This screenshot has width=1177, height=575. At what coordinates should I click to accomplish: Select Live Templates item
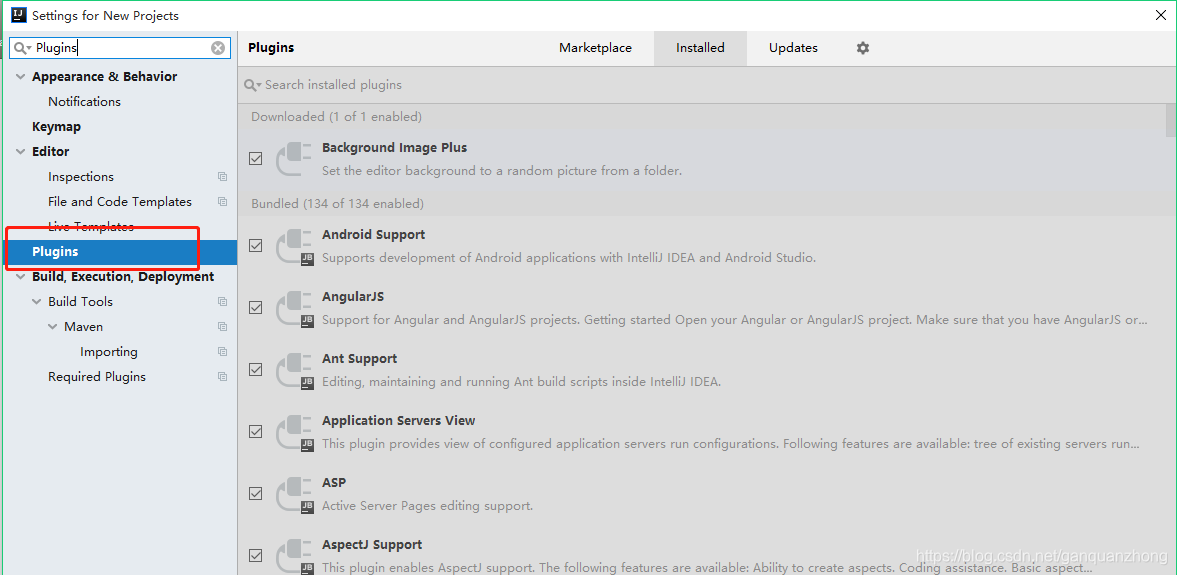coord(91,227)
